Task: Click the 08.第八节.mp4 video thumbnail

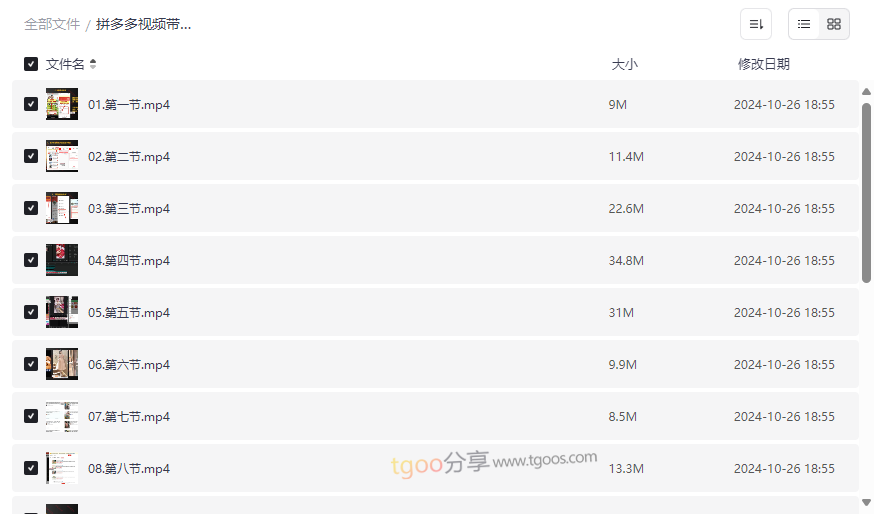Action: coord(62,468)
